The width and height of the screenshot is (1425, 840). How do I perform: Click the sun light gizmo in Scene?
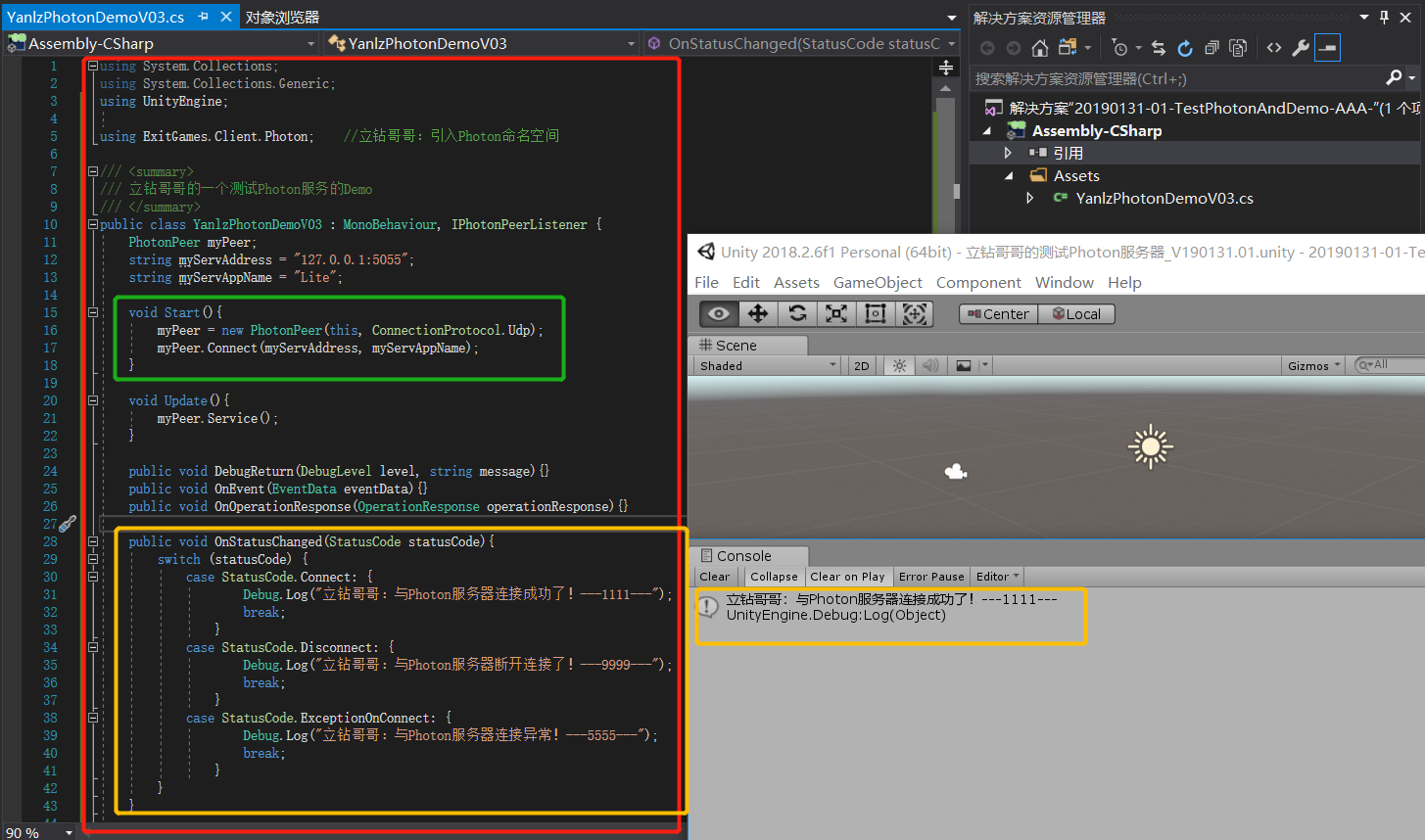click(1151, 447)
